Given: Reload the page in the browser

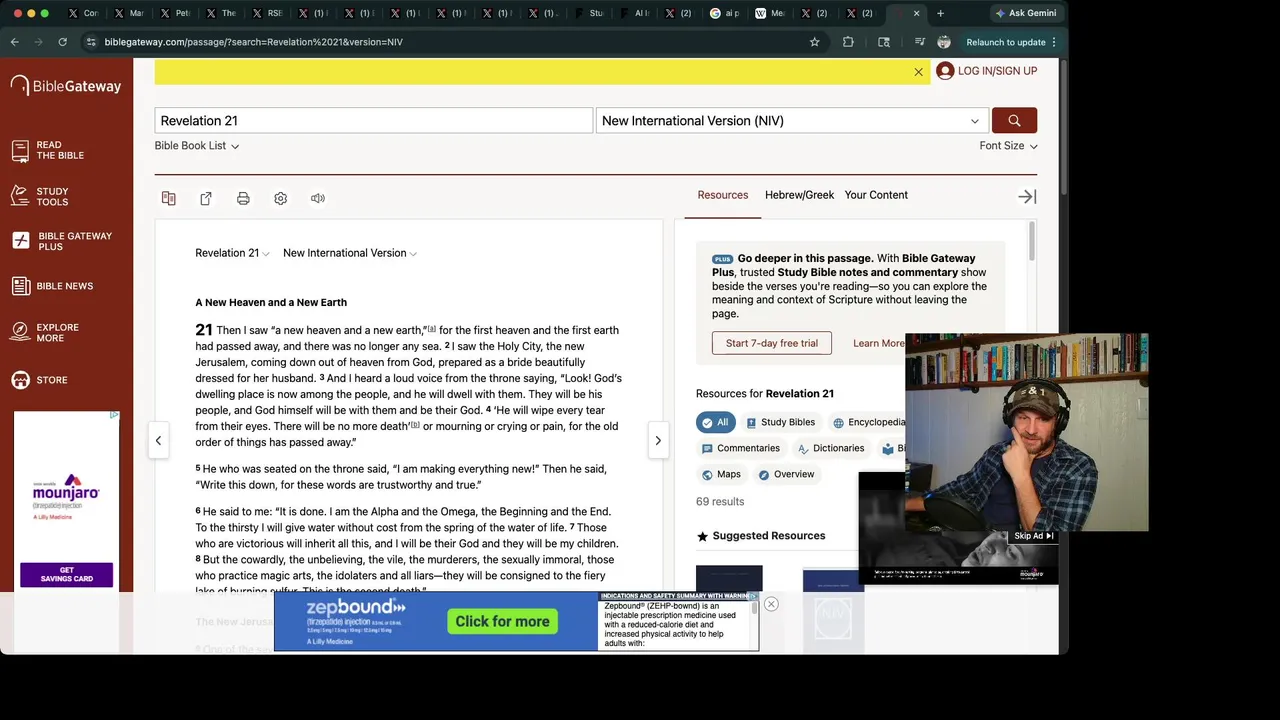Looking at the screenshot, I should coord(62,42).
